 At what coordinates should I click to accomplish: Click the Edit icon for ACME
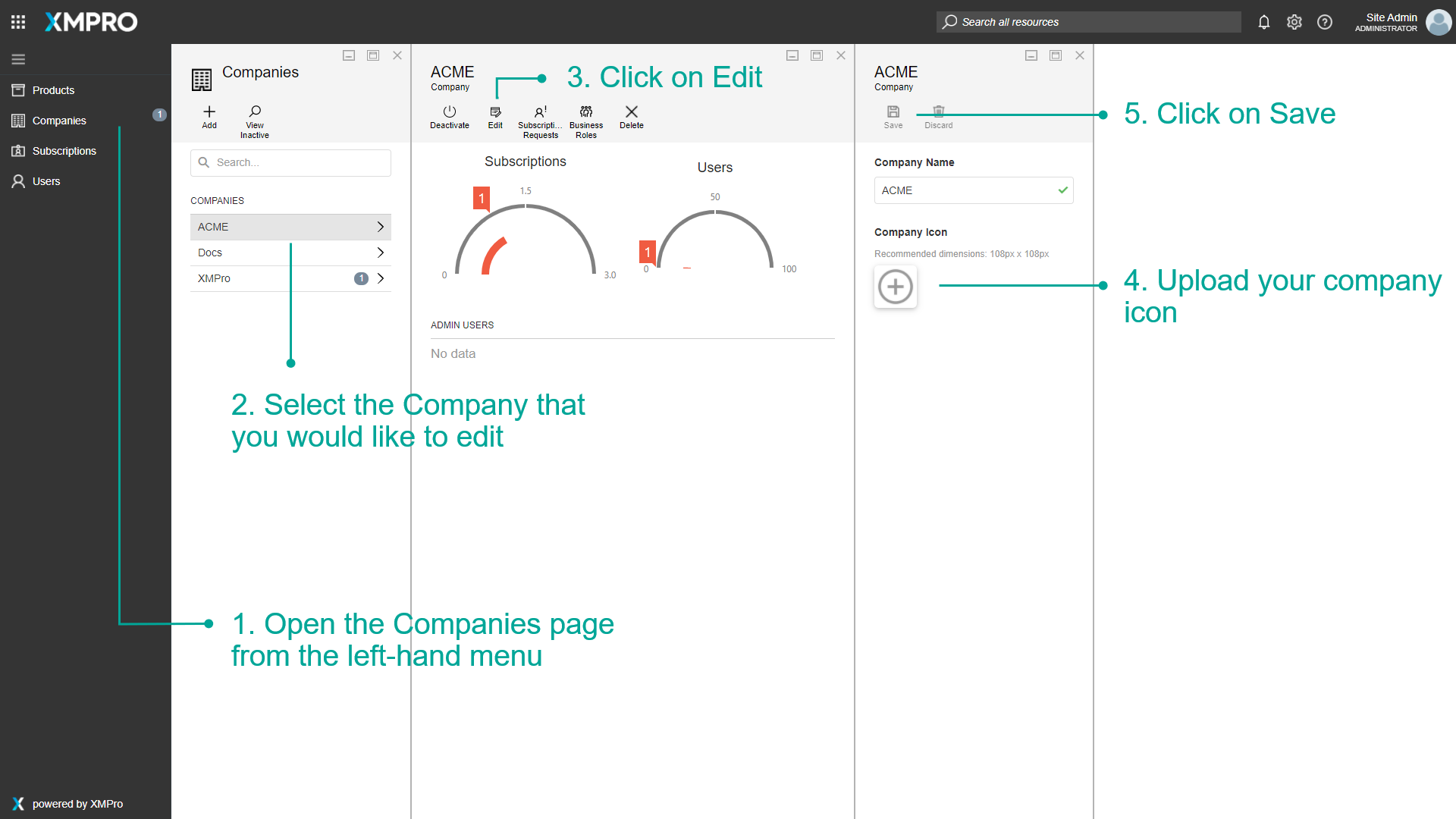tap(495, 112)
